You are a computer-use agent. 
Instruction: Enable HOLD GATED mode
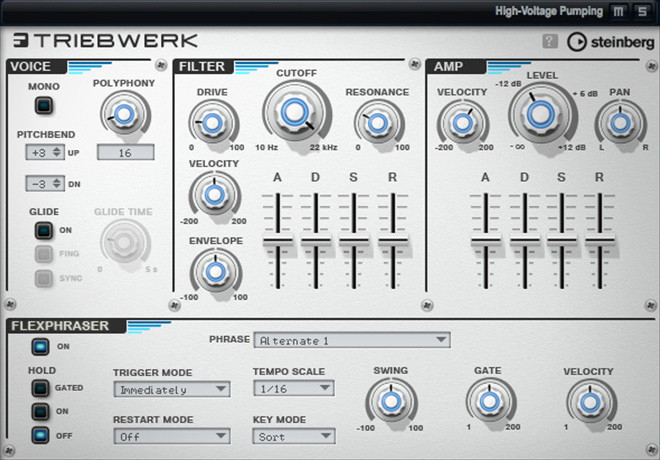coord(40,388)
